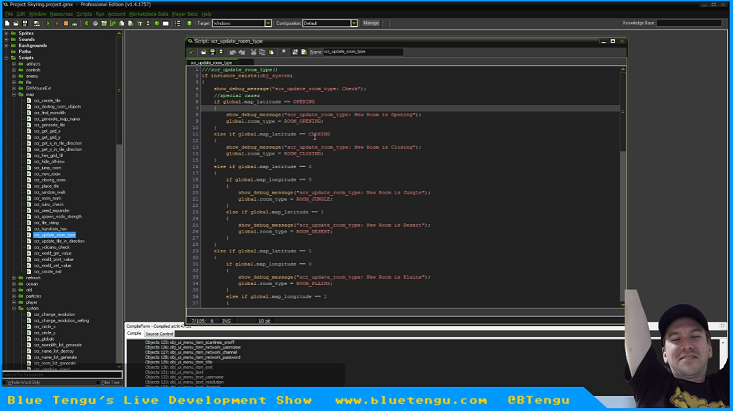Click the Create Sprite toolbar icon
The width and height of the screenshot is (733, 411).
[x=86, y=23]
